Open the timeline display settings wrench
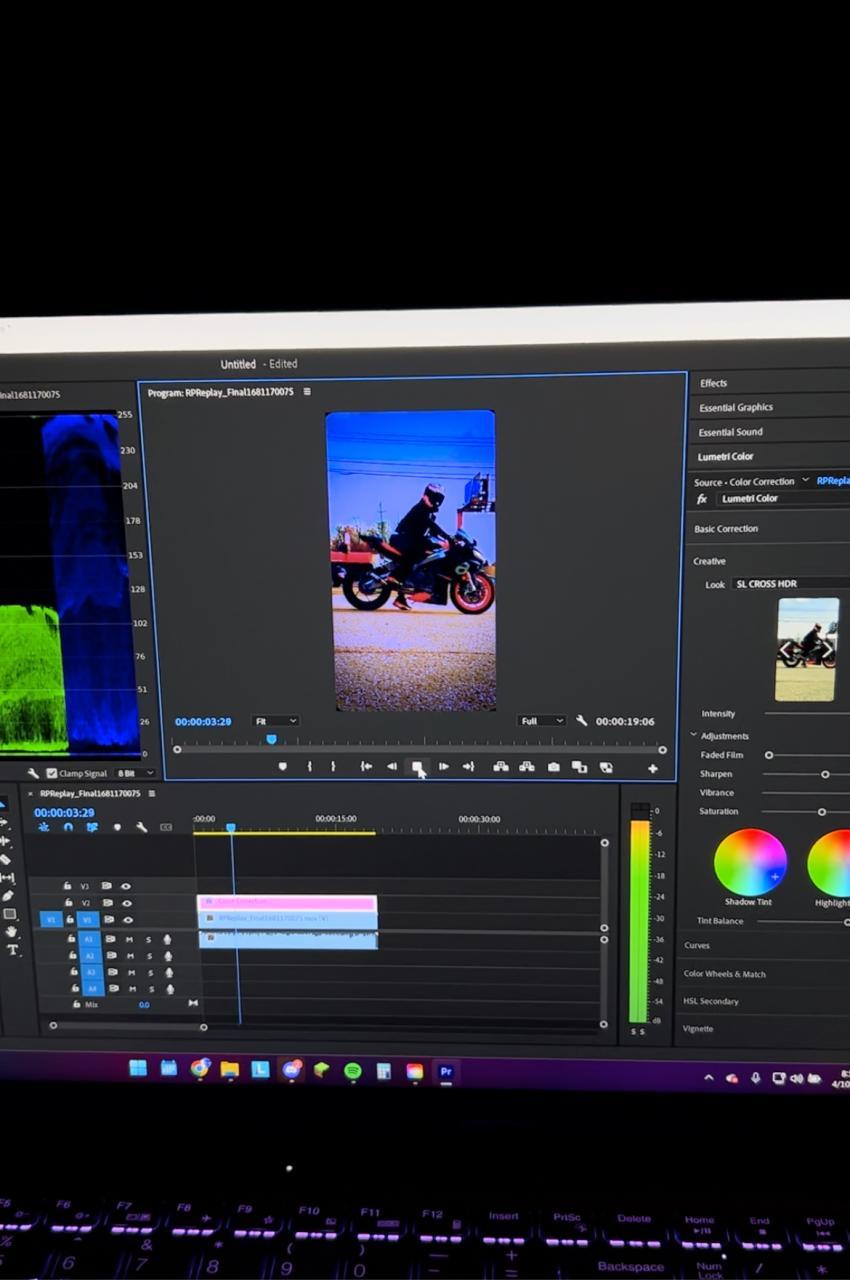850x1280 pixels. click(141, 828)
